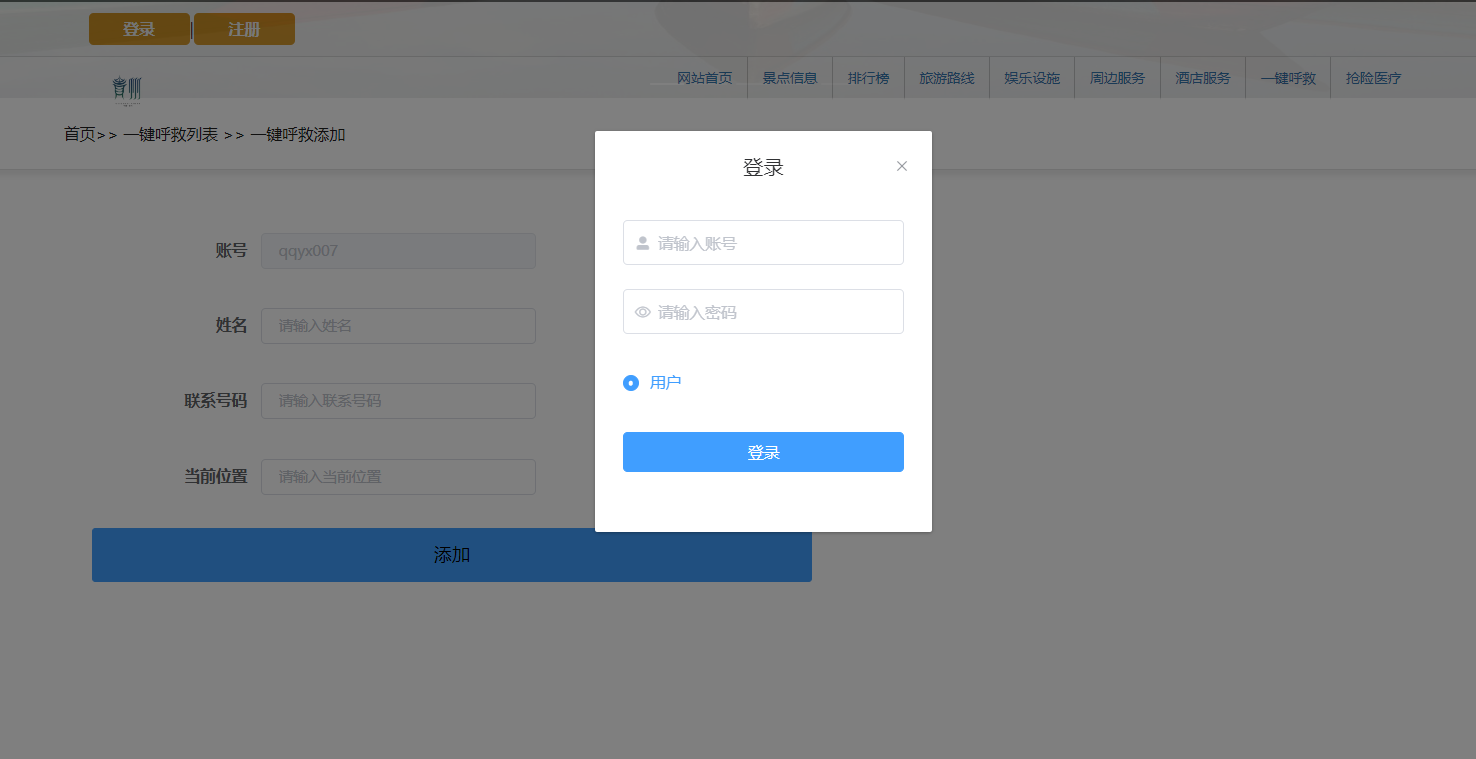Focus the 请输入账号 input field
Image resolution: width=1476 pixels, height=759 pixels.
point(763,243)
